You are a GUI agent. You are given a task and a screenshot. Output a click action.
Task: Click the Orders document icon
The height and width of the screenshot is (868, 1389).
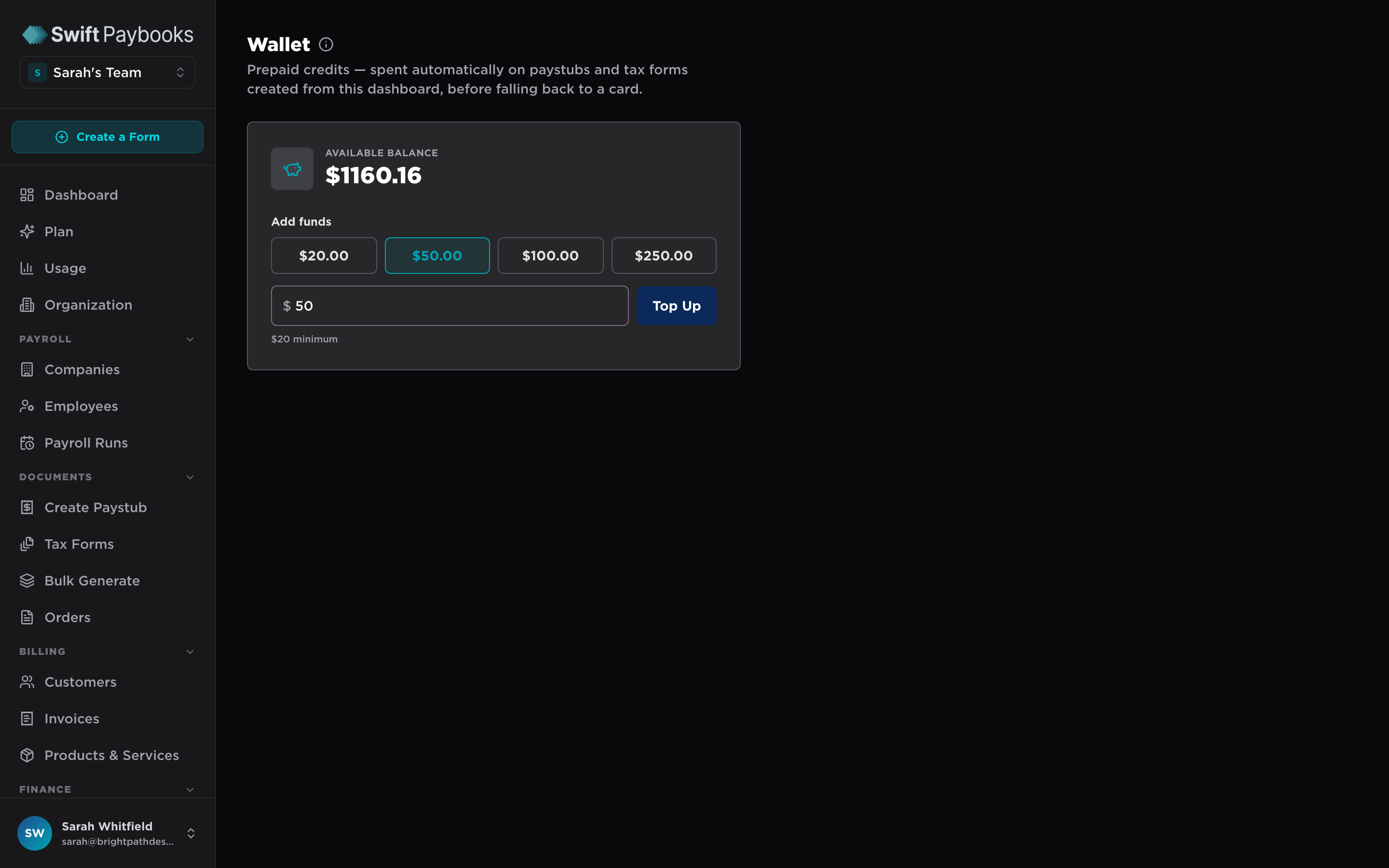(27, 618)
